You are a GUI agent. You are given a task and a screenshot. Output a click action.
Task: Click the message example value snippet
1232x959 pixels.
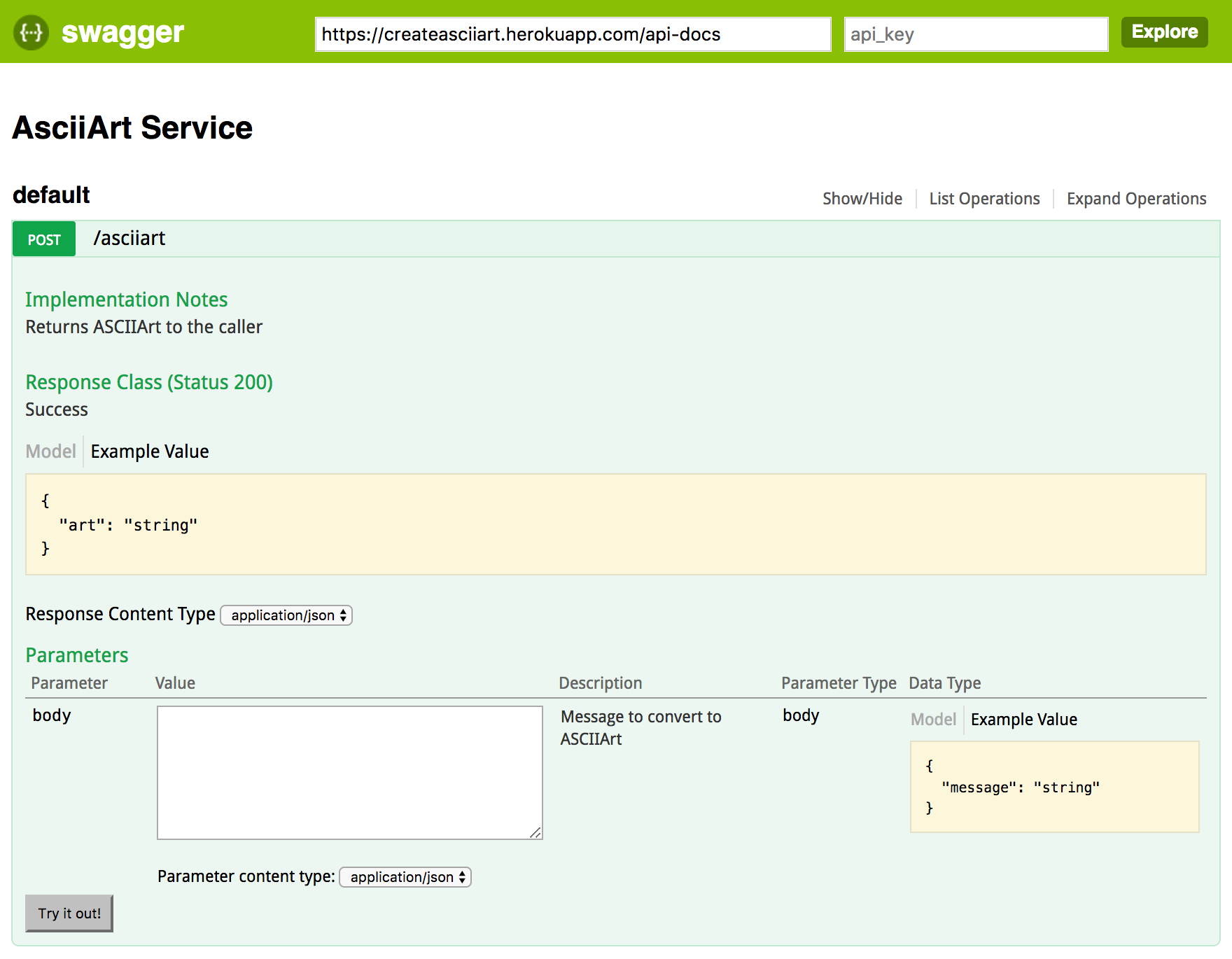pos(1053,787)
